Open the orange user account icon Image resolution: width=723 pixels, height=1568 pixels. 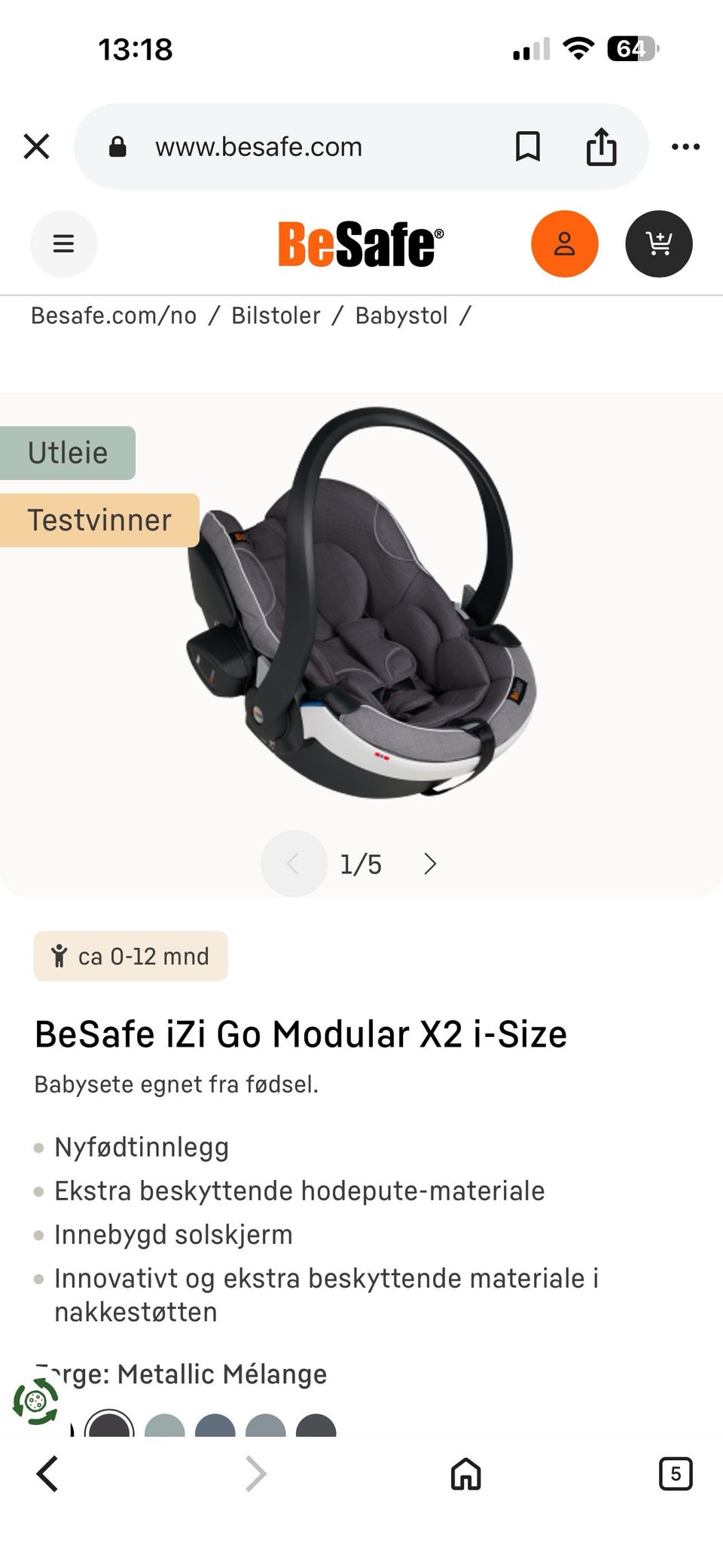click(x=565, y=243)
